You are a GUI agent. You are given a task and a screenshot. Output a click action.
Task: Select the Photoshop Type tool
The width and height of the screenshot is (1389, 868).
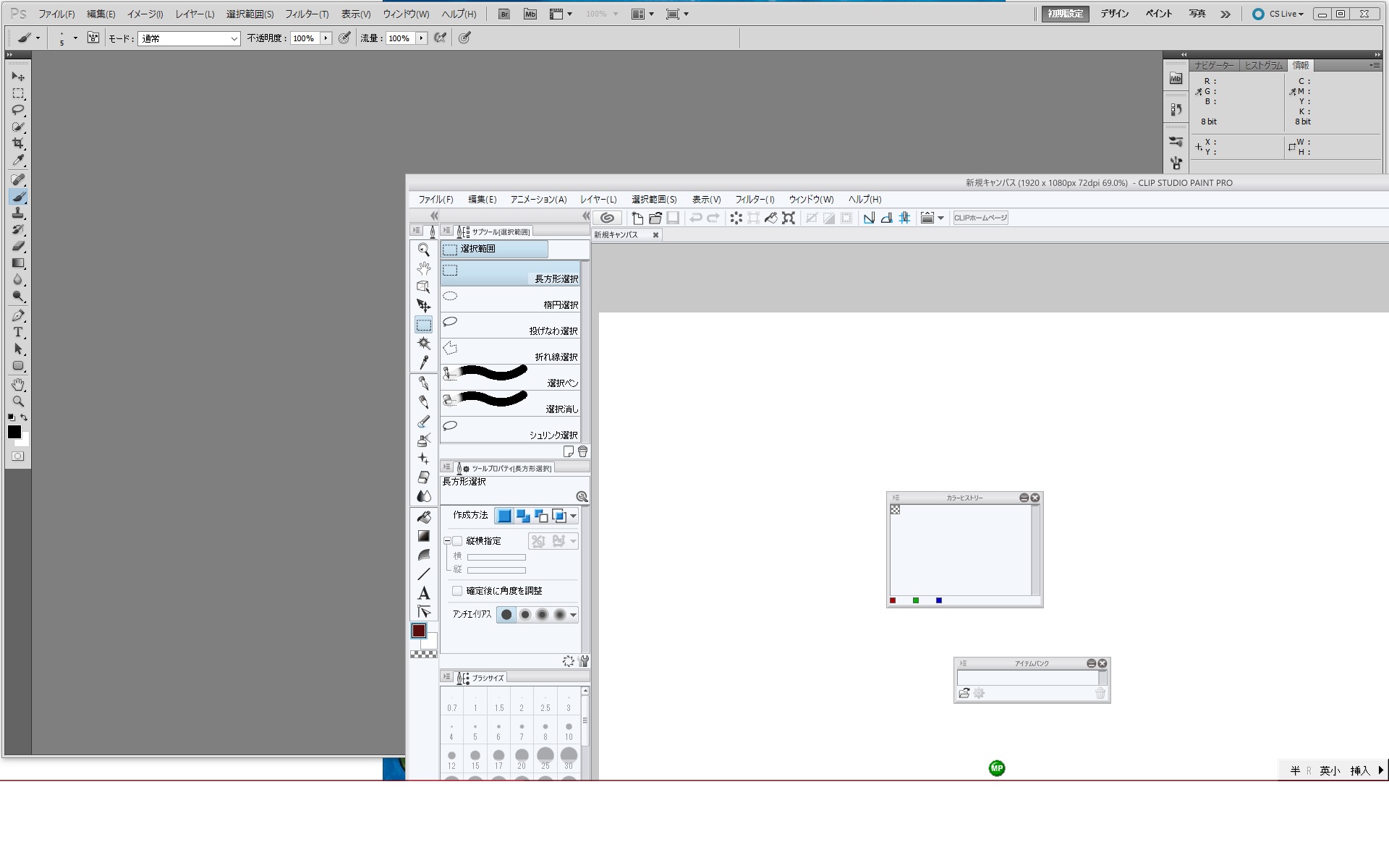18,332
